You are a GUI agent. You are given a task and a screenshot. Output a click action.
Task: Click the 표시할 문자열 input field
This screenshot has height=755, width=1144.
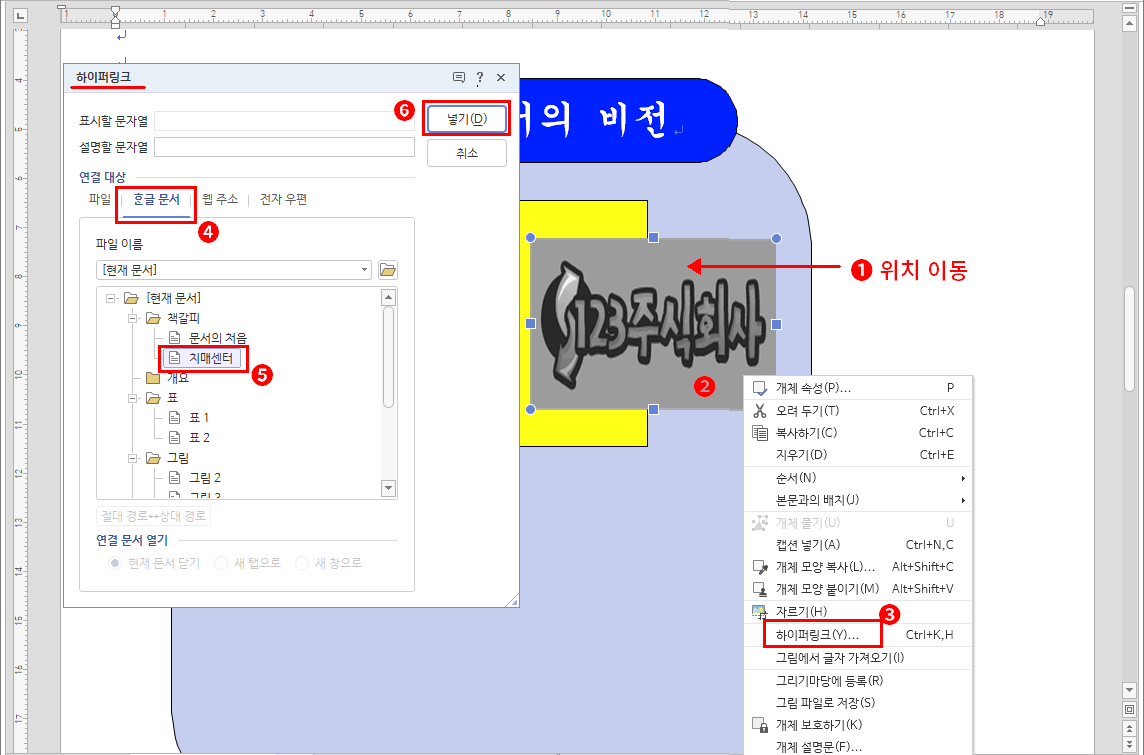pos(285,121)
